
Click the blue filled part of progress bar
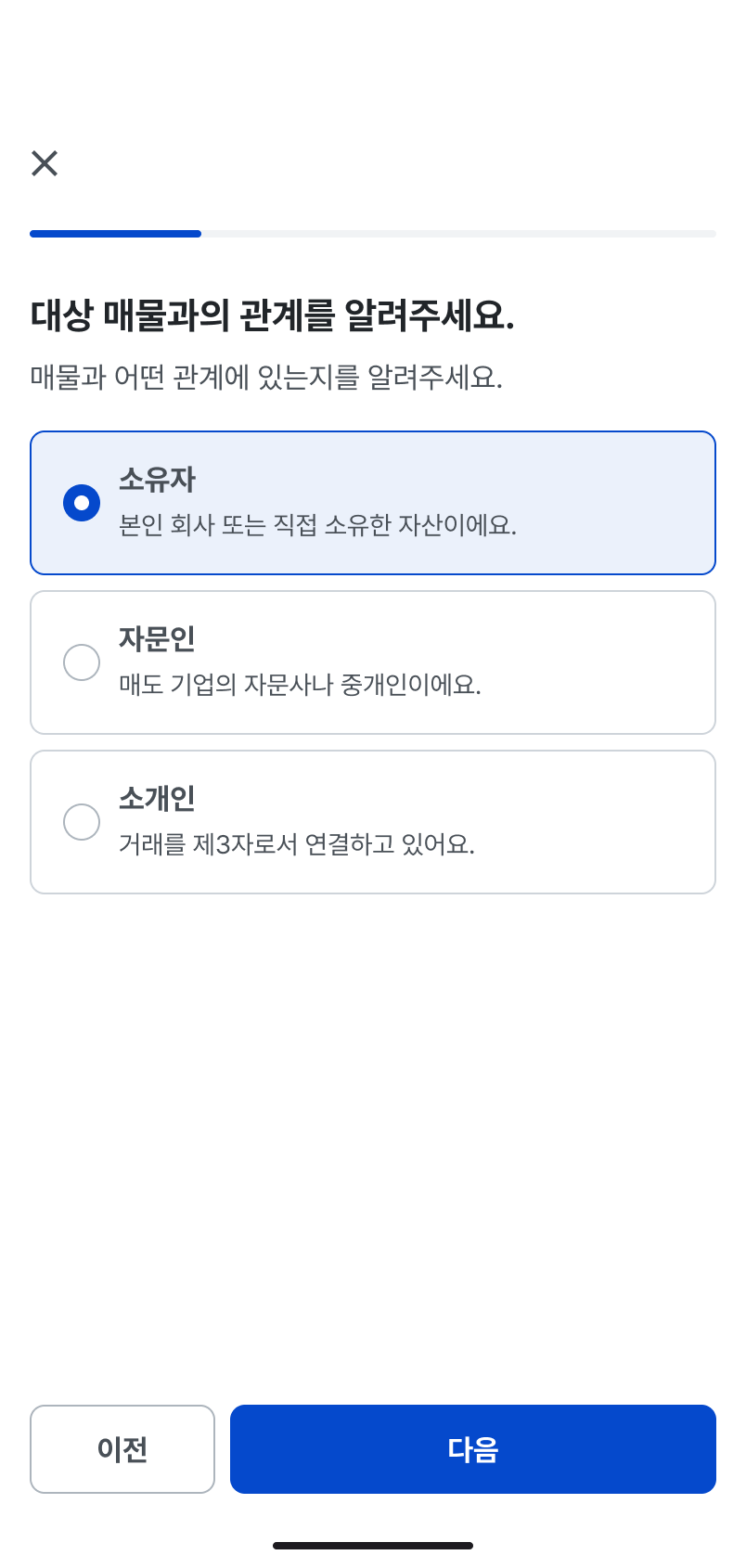[x=115, y=234]
